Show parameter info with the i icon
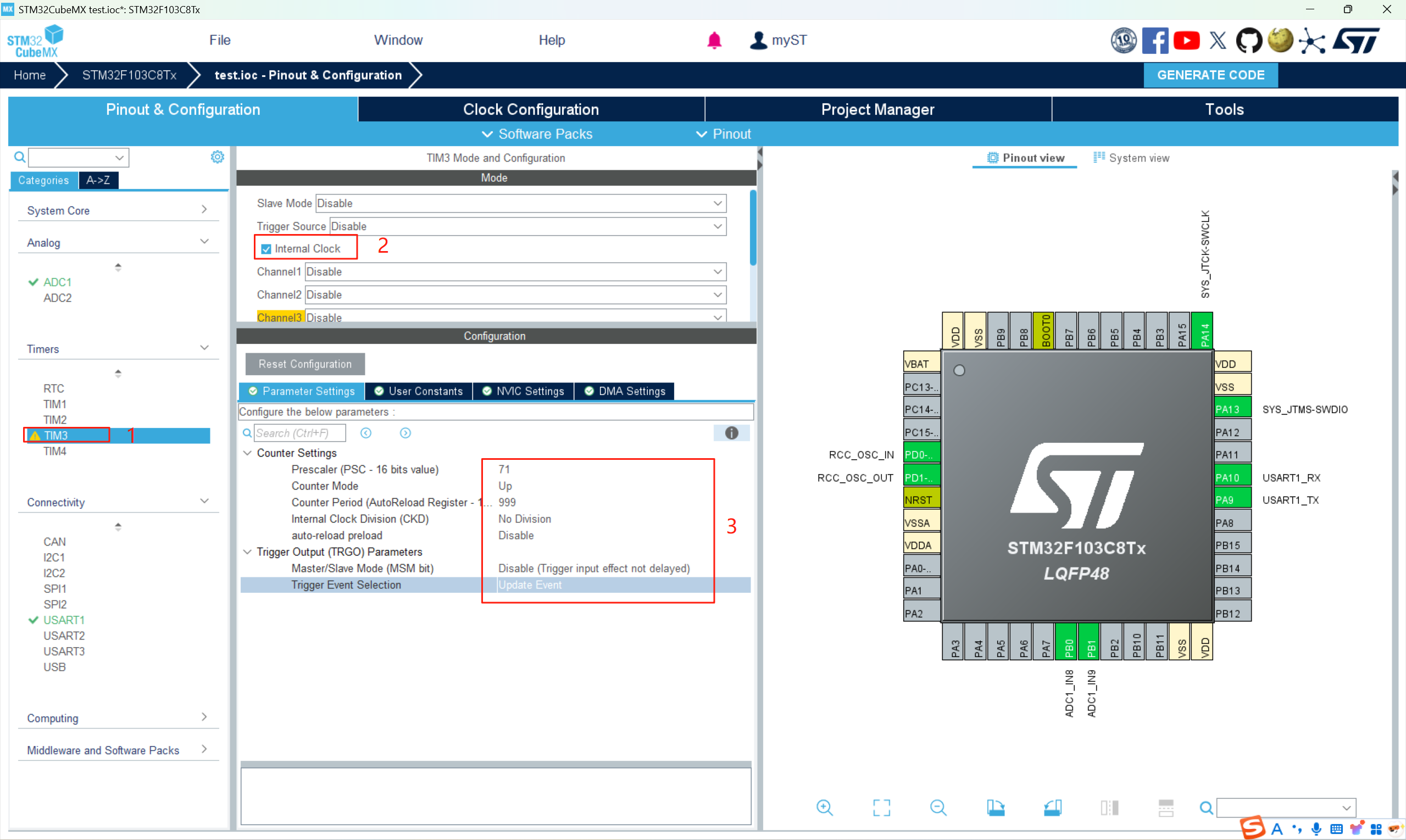 click(732, 433)
